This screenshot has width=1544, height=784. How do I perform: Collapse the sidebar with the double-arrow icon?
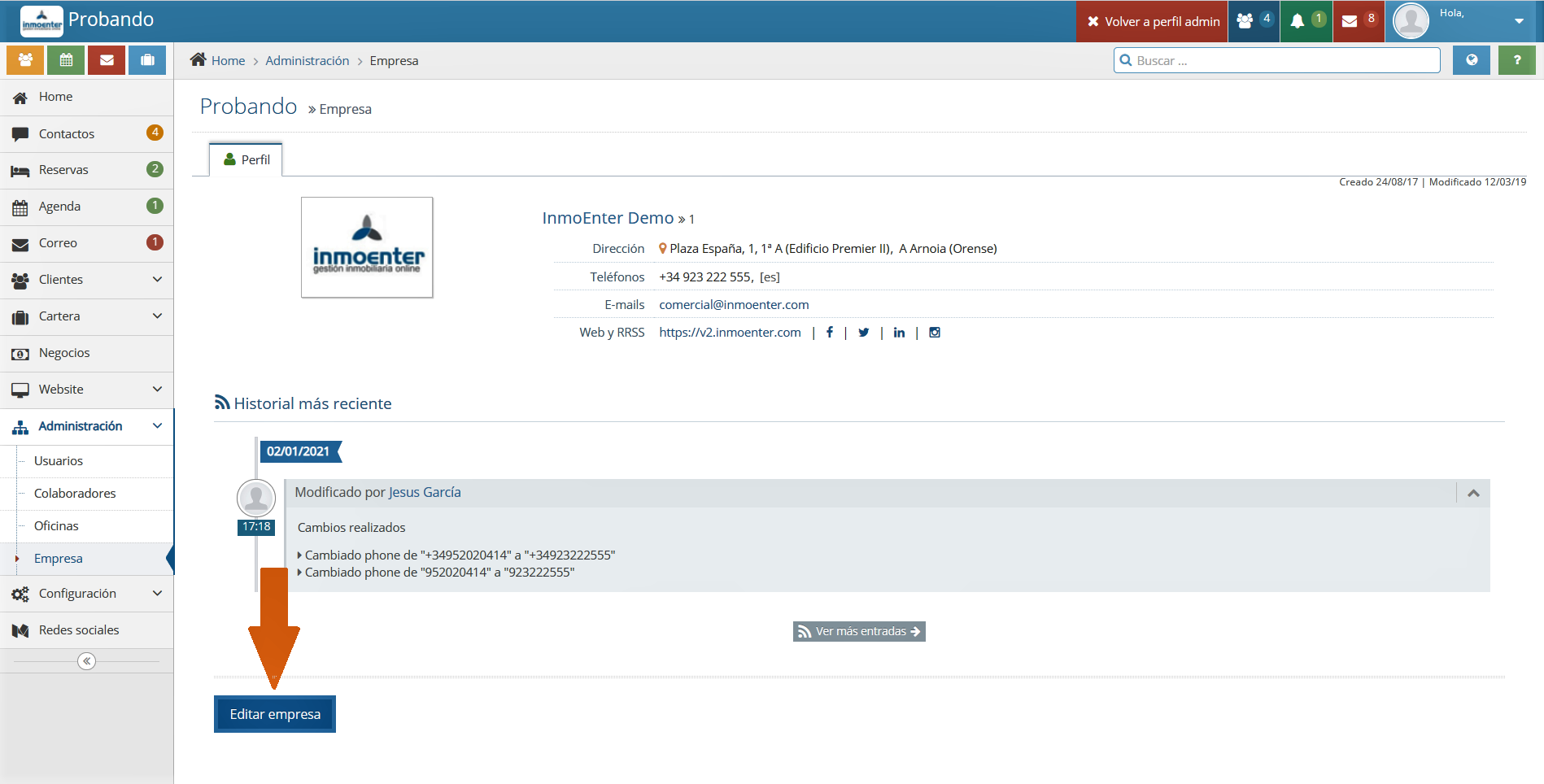86,661
